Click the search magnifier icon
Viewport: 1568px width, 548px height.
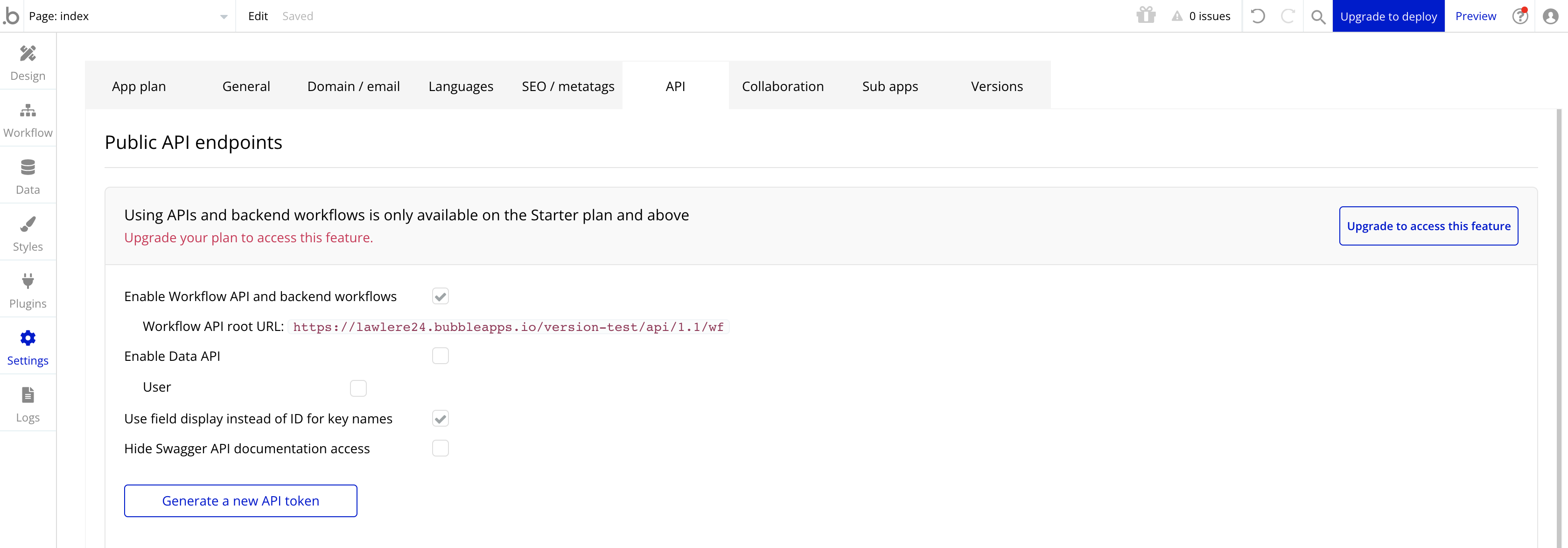tap(1318, 16)
